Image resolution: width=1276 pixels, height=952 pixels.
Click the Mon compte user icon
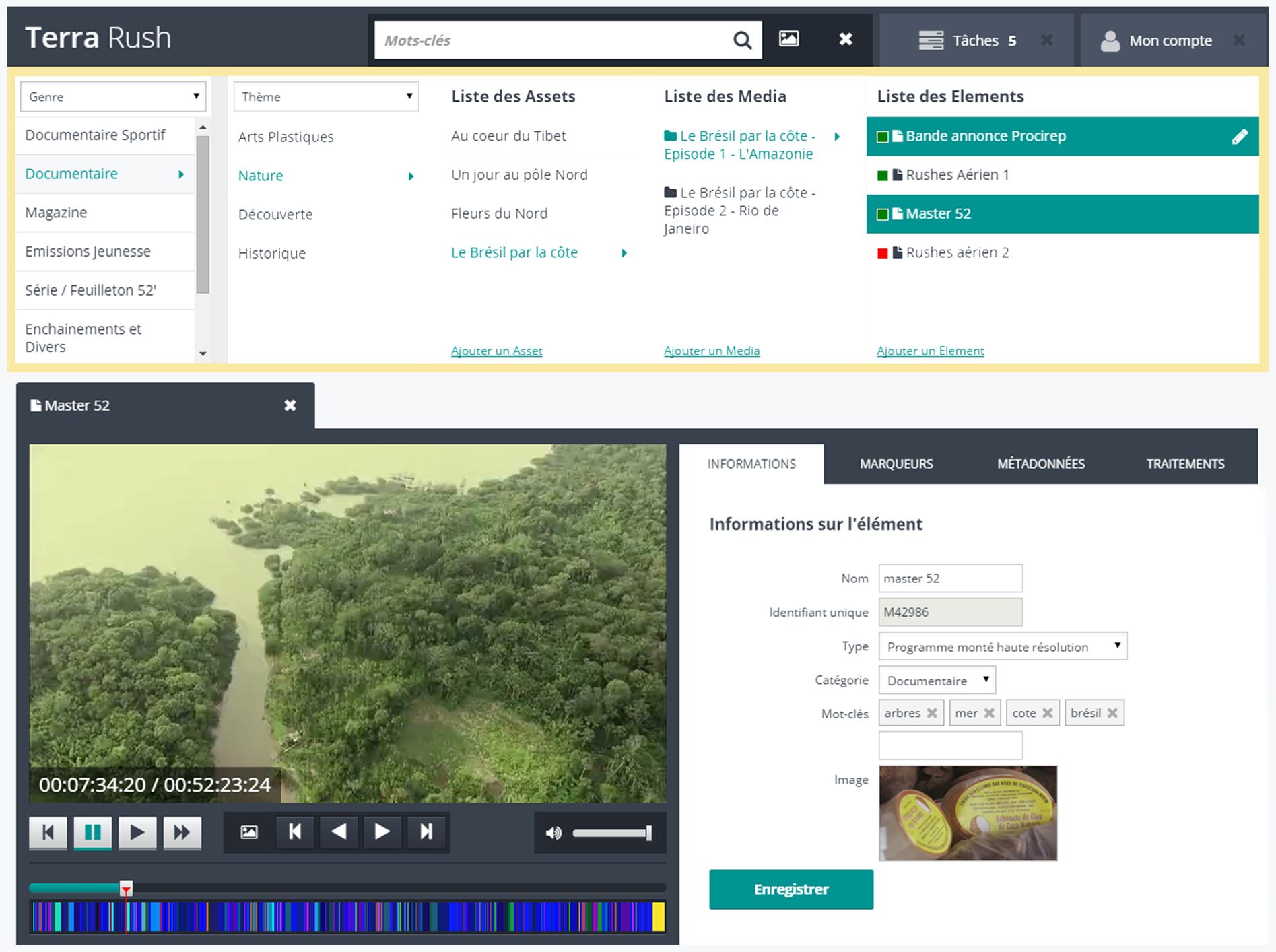(1110, 41)
